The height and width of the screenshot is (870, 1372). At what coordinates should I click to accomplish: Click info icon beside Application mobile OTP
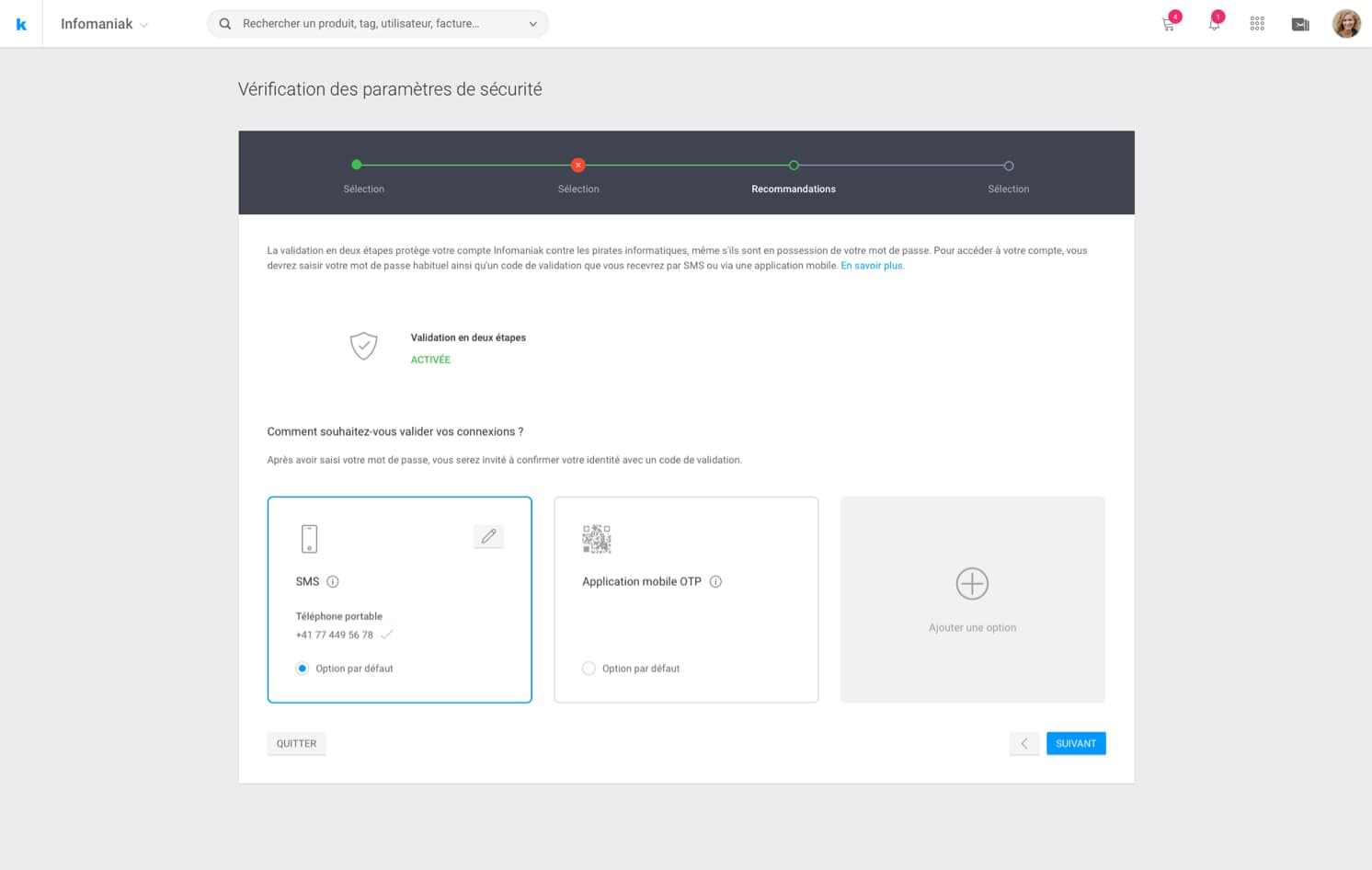click(715, 581)
